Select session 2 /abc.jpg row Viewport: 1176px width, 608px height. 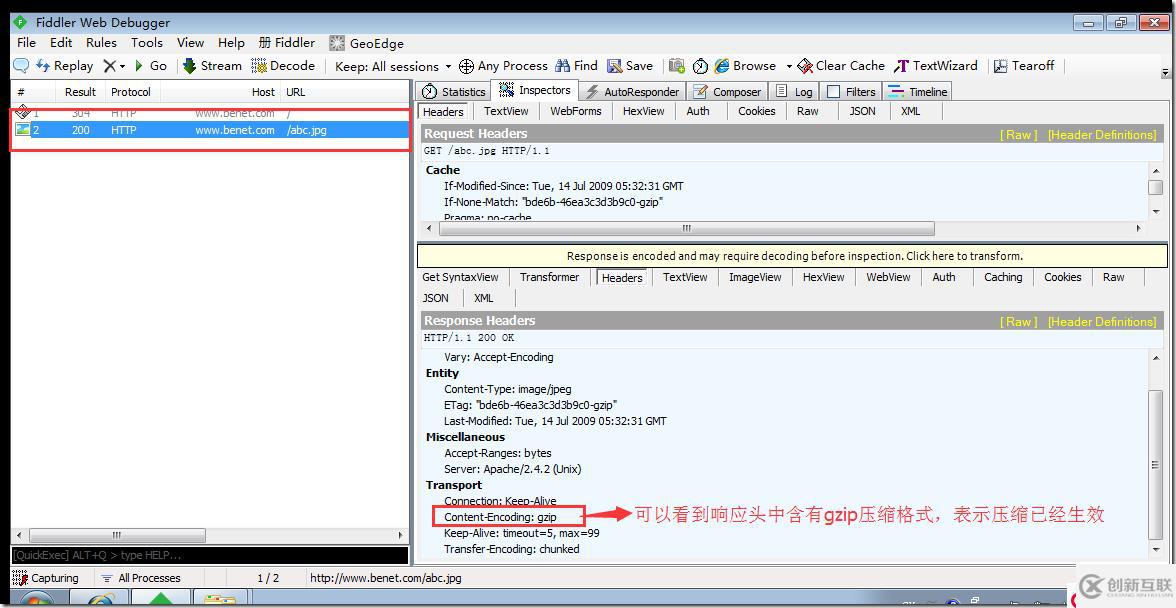(211, 130)
